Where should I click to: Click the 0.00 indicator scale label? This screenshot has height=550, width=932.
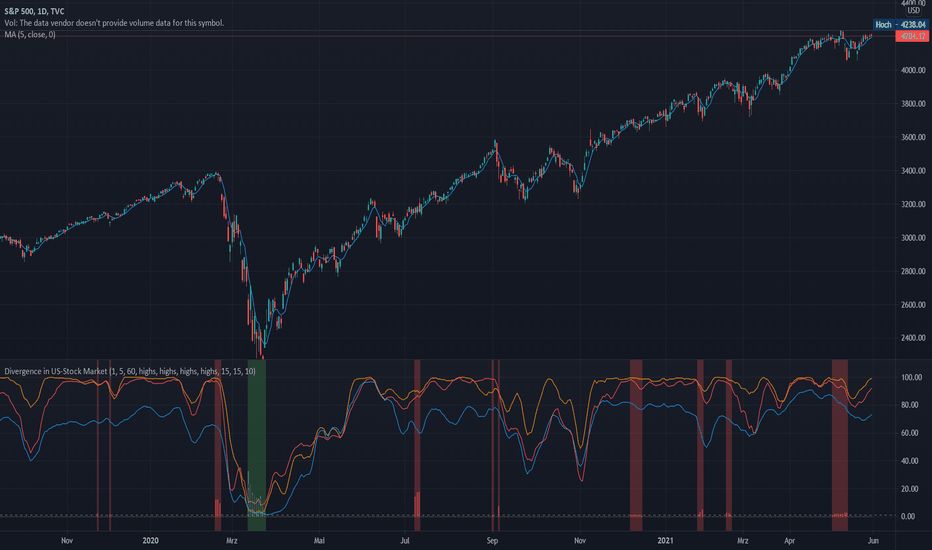(x=908, y=516)
